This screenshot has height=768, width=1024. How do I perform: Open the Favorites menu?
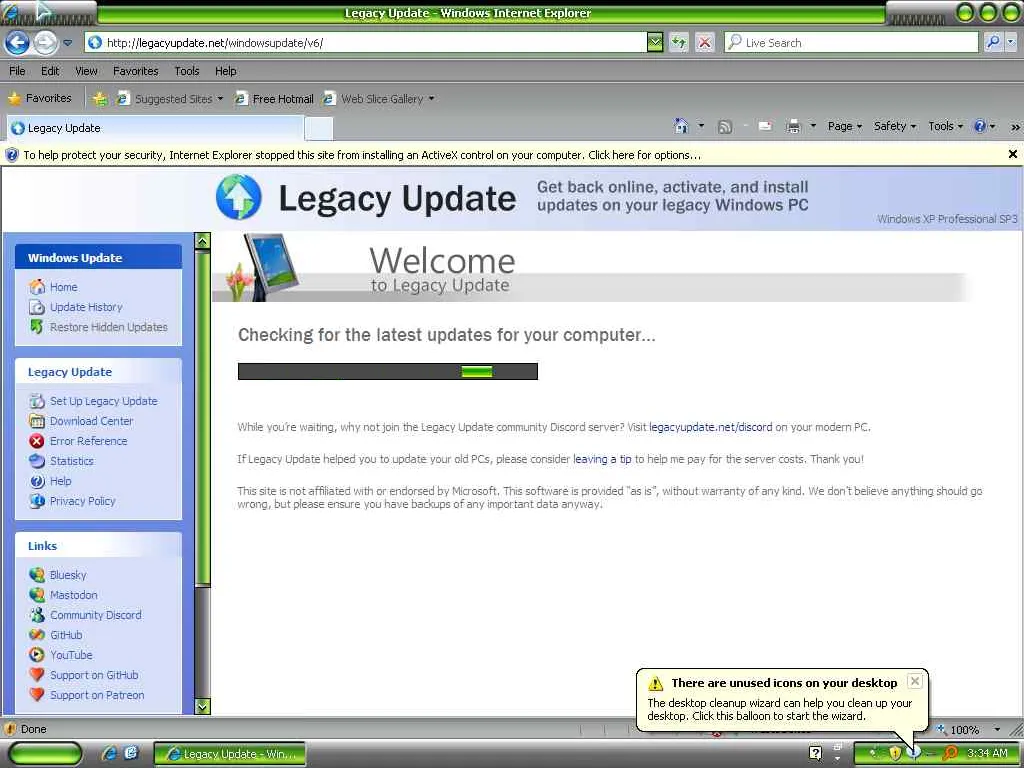coord(136,71)
